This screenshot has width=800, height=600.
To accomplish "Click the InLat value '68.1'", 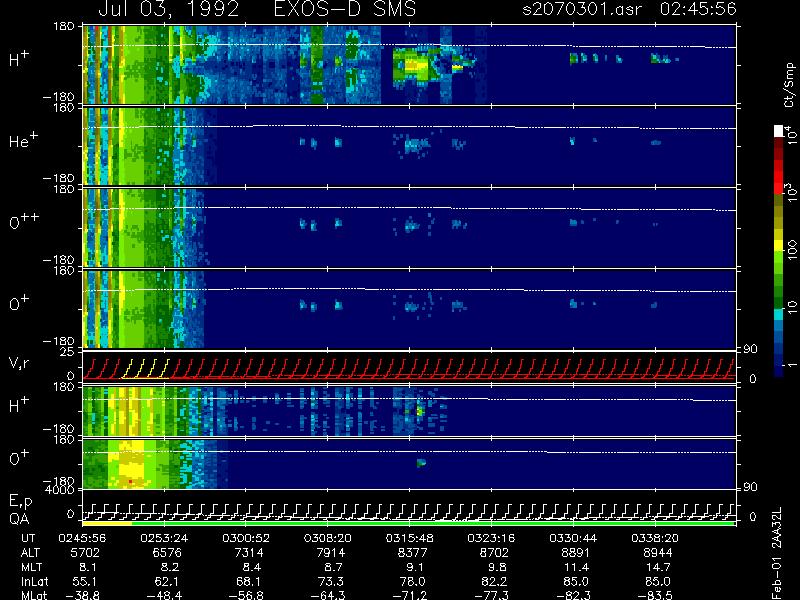I will (248, 581).
